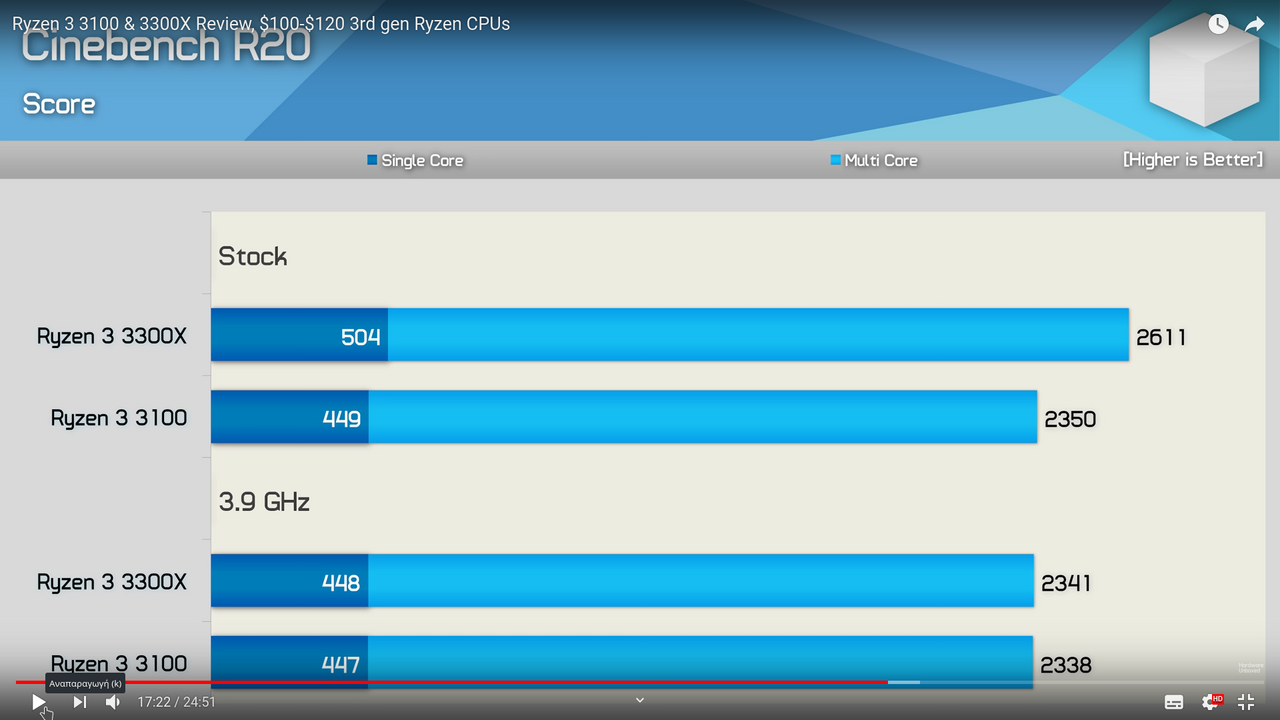Skip to the next video
The image size is (1280, 720).
(x=80, y=702)
